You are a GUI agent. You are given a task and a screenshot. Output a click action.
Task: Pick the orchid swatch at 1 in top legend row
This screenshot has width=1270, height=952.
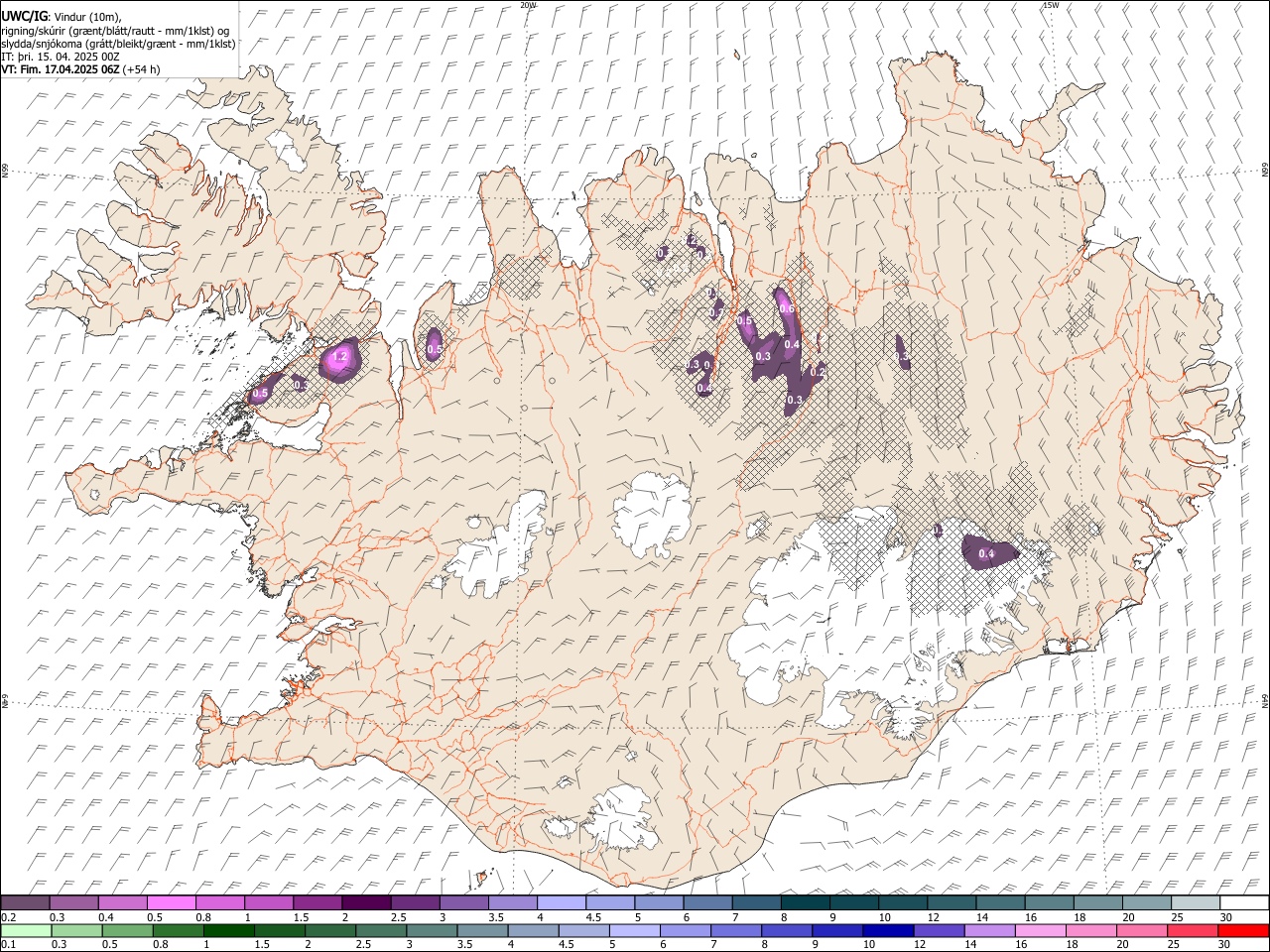pyautogui.click(x=269, y=903)
